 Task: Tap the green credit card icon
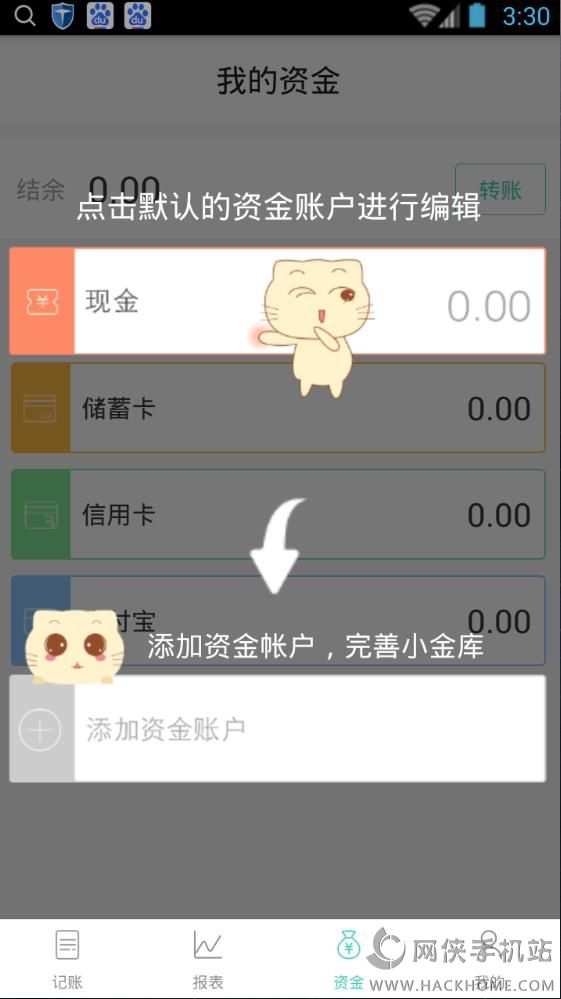pos(41,515)
